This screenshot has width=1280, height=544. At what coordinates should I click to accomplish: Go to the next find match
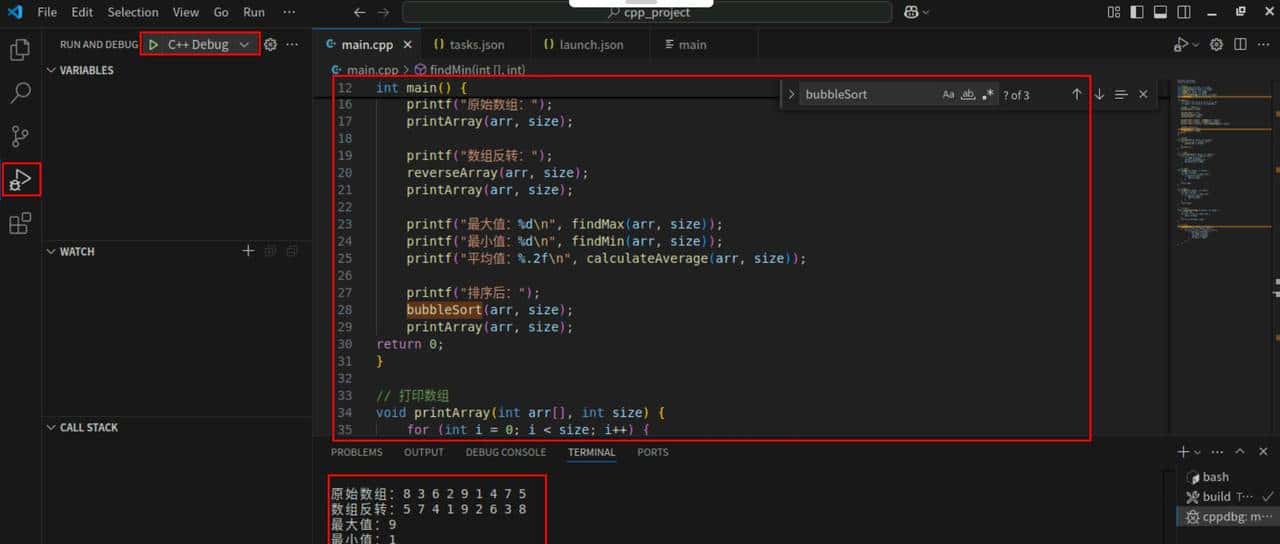tap(1099, 94)
